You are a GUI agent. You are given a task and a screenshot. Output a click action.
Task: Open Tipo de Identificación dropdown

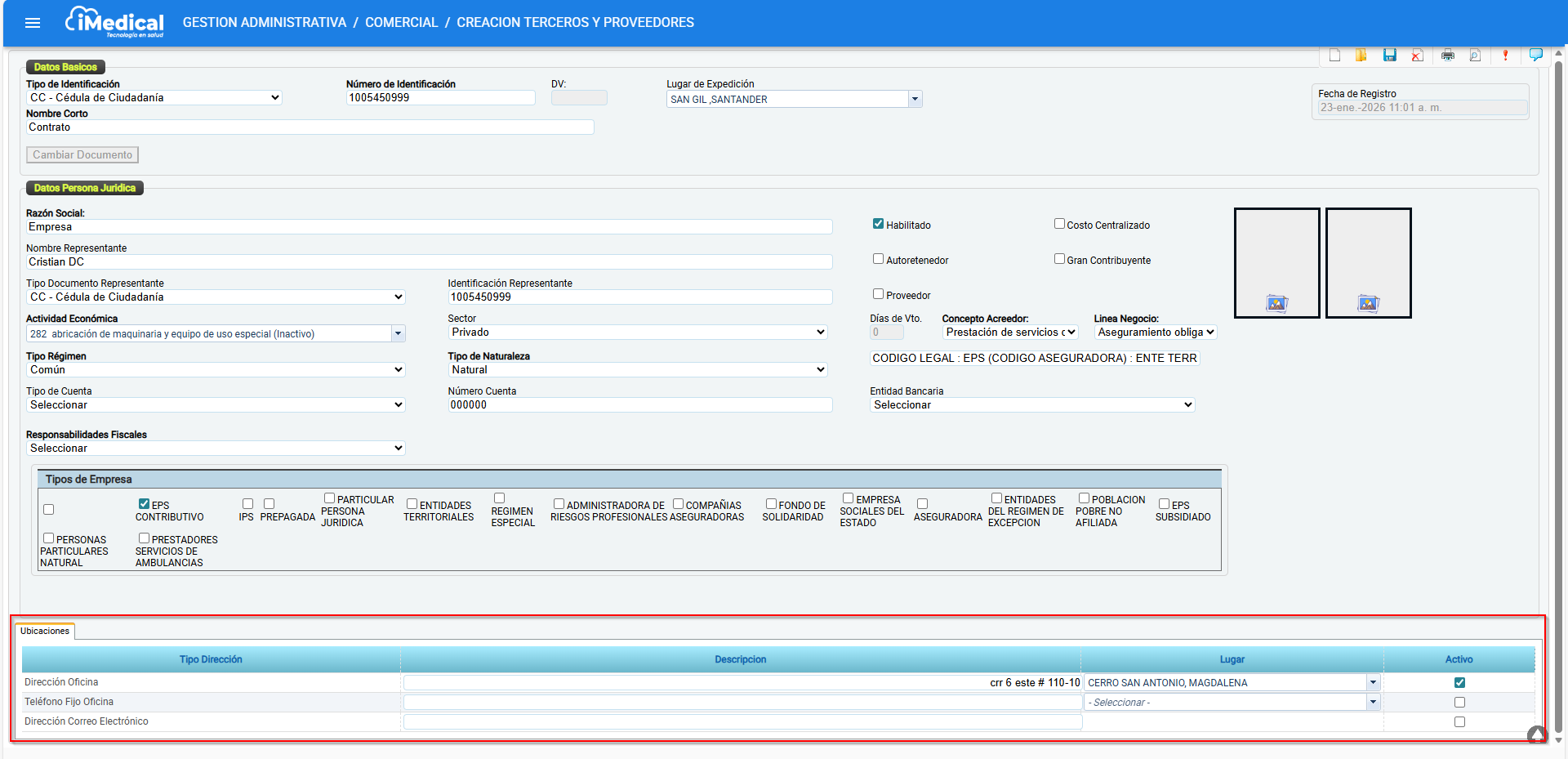coord(155,98)
